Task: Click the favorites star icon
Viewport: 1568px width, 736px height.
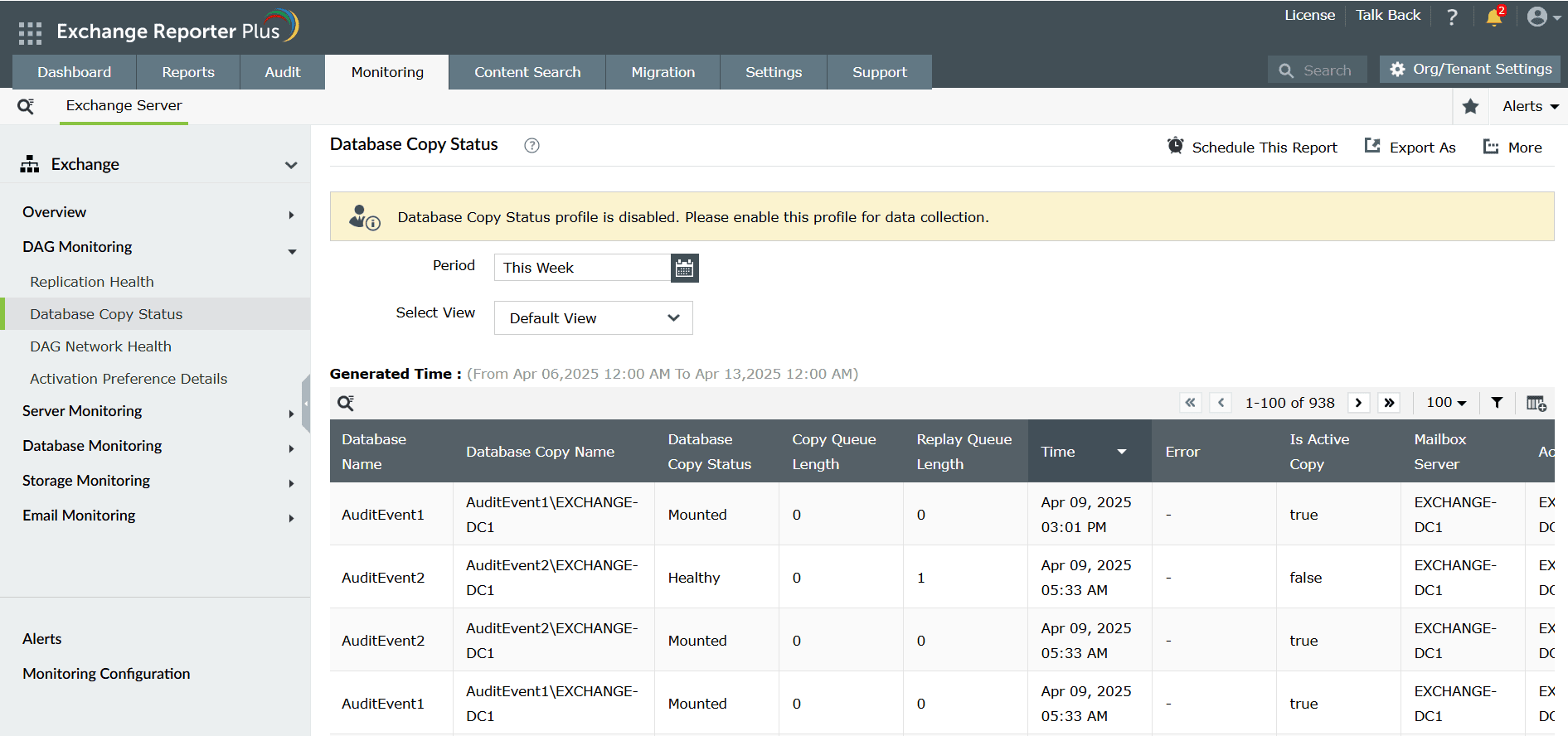Action: [1470, 106]
